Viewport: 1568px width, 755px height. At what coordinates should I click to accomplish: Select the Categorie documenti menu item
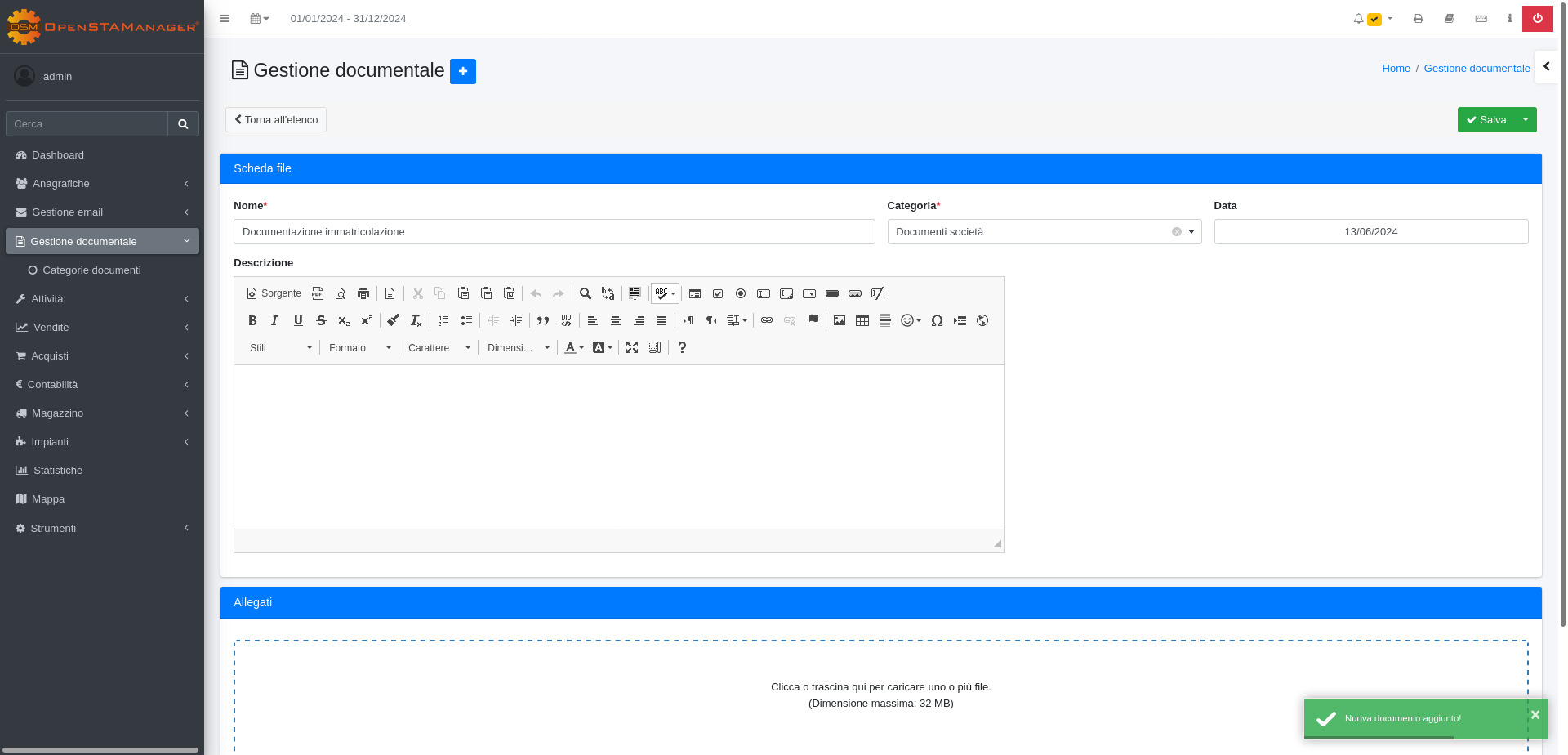[x=91, y=270]
